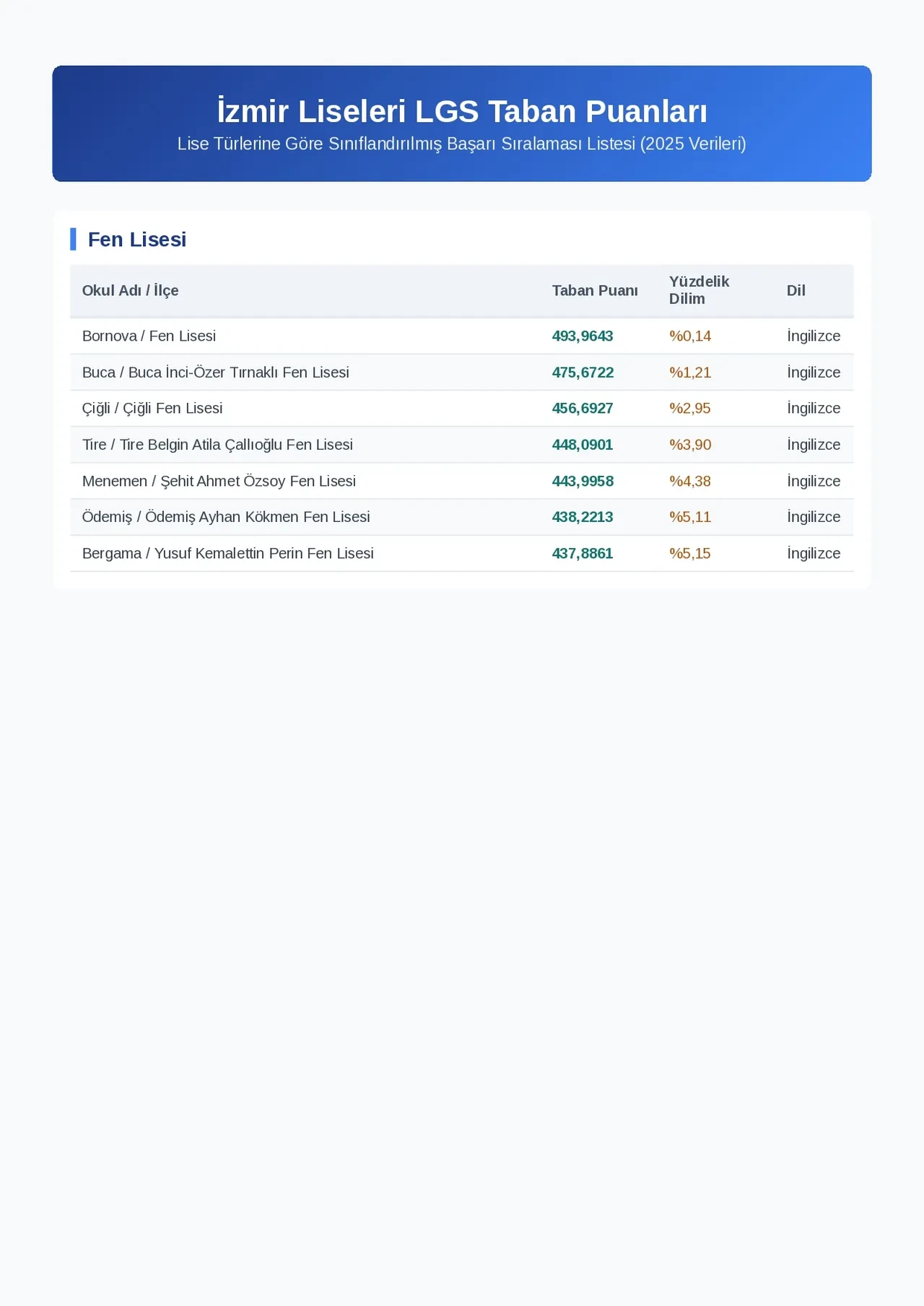Select Yusuf Kemalettin Perin Fen Lisesi row
Viewport: 924px width, 1306px height.
462,554
